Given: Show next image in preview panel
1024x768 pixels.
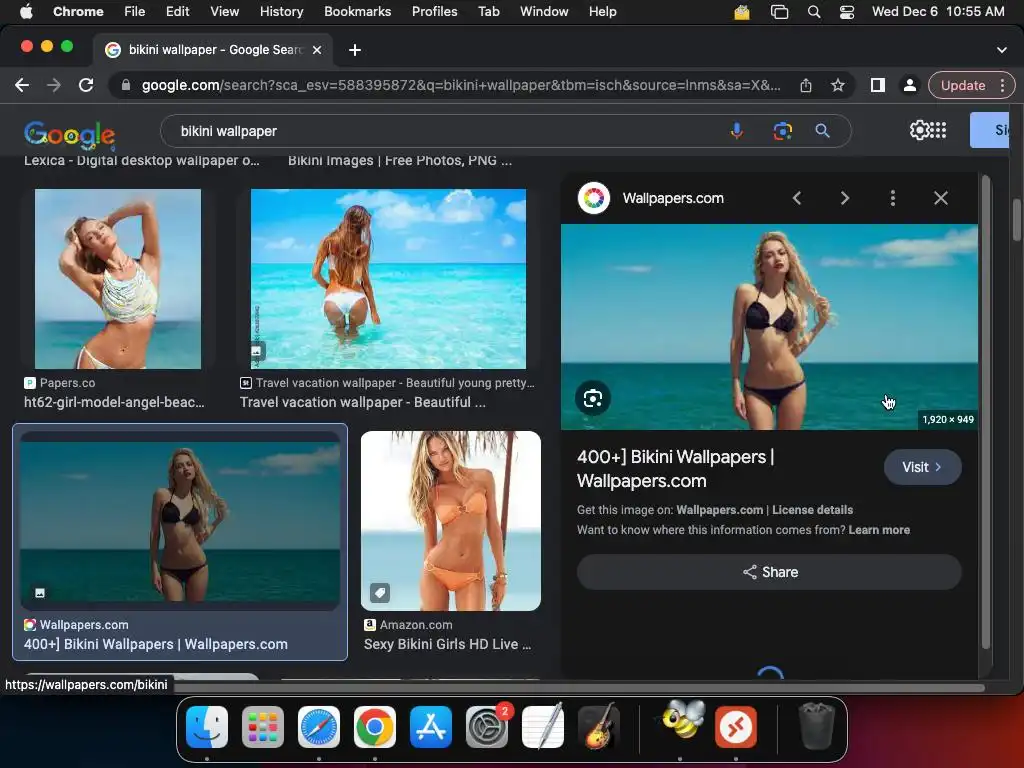Looking at the screenshot, I should (x=844, y=198).
